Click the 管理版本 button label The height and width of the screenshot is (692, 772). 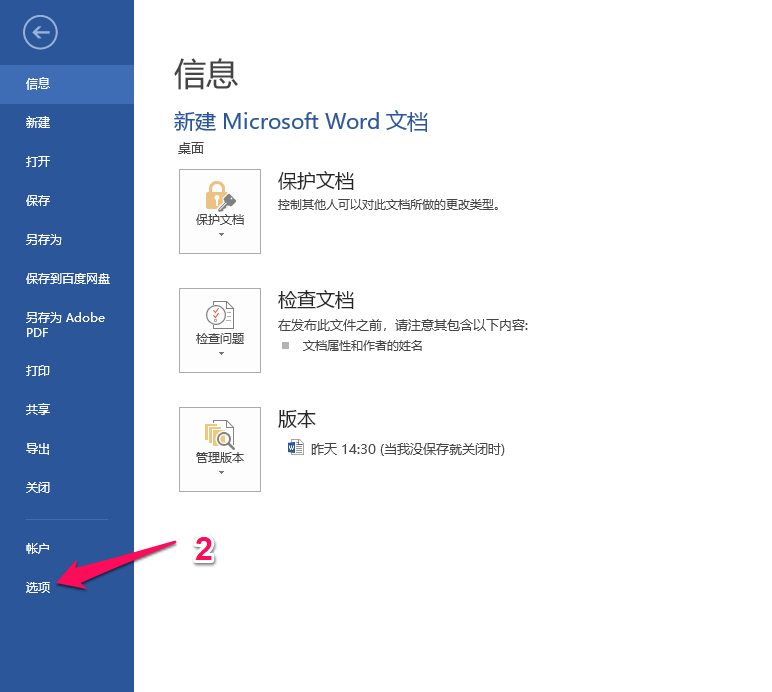(x=220, y=458)
